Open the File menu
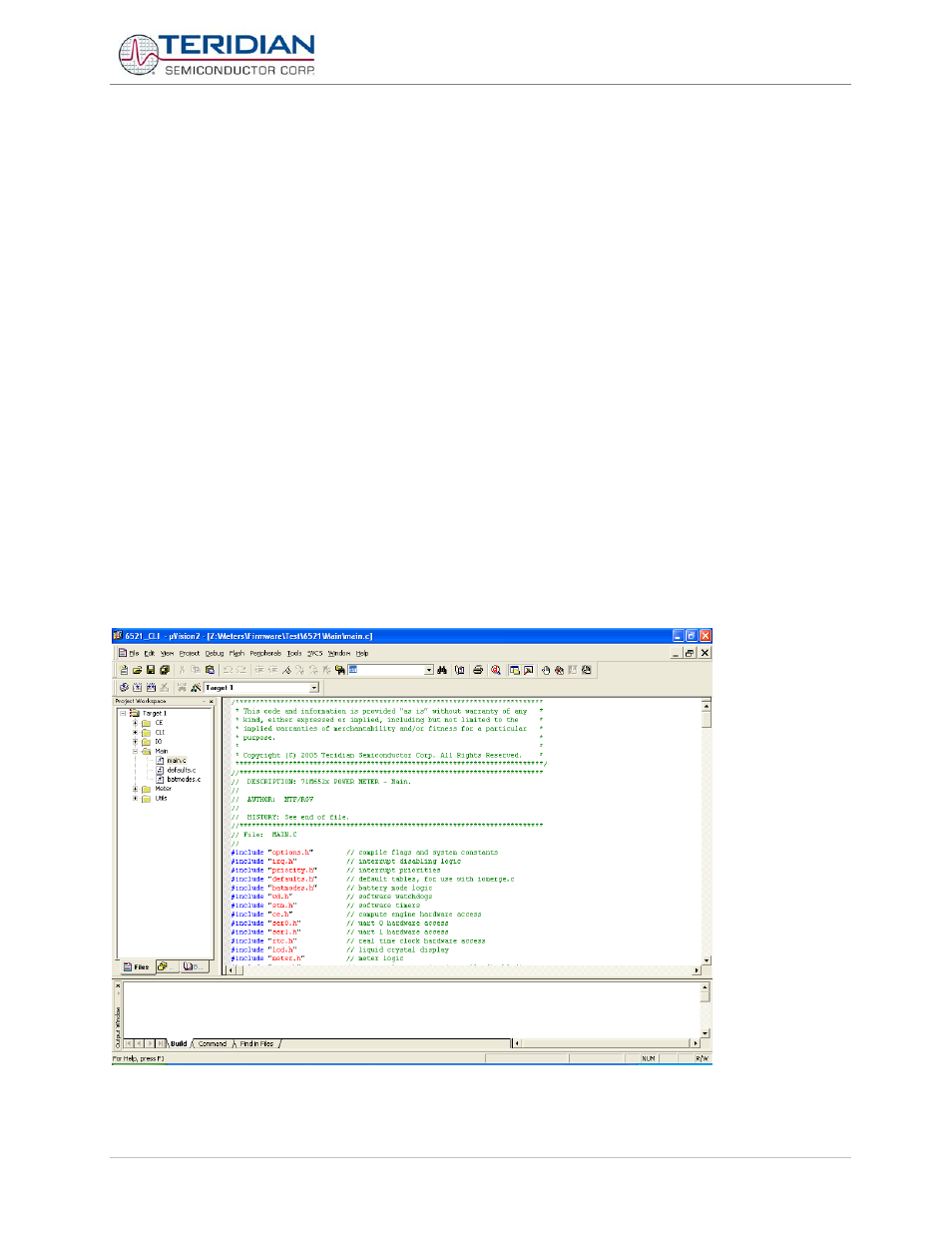The width and height of the screenshot is (952, 1233). pos(134,653)
